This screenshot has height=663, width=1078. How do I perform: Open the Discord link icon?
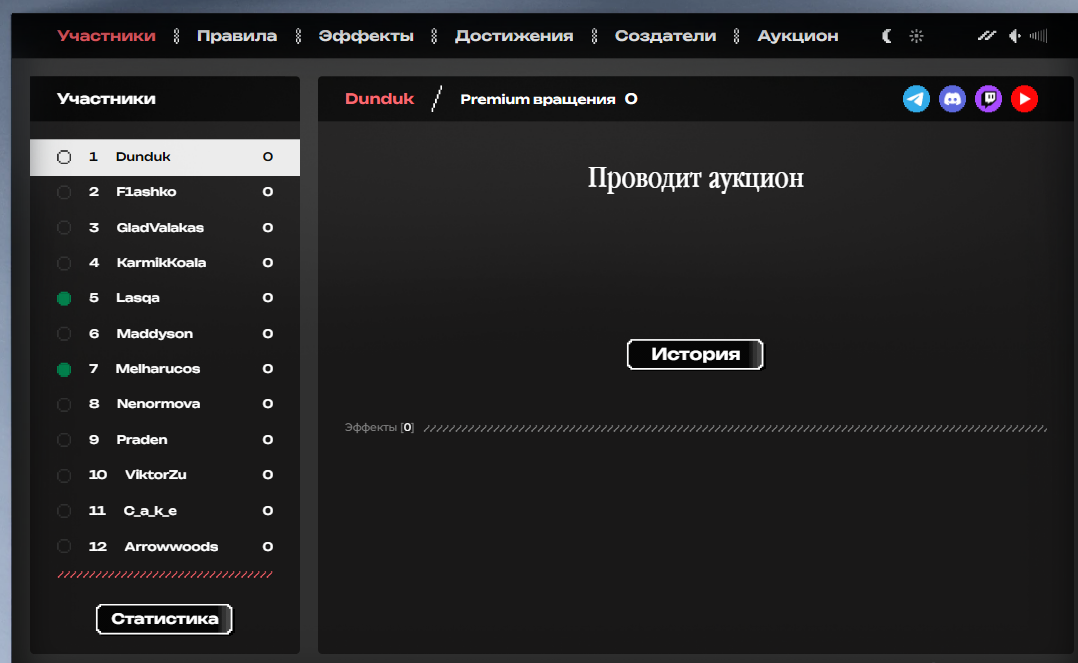coord(952,99)
